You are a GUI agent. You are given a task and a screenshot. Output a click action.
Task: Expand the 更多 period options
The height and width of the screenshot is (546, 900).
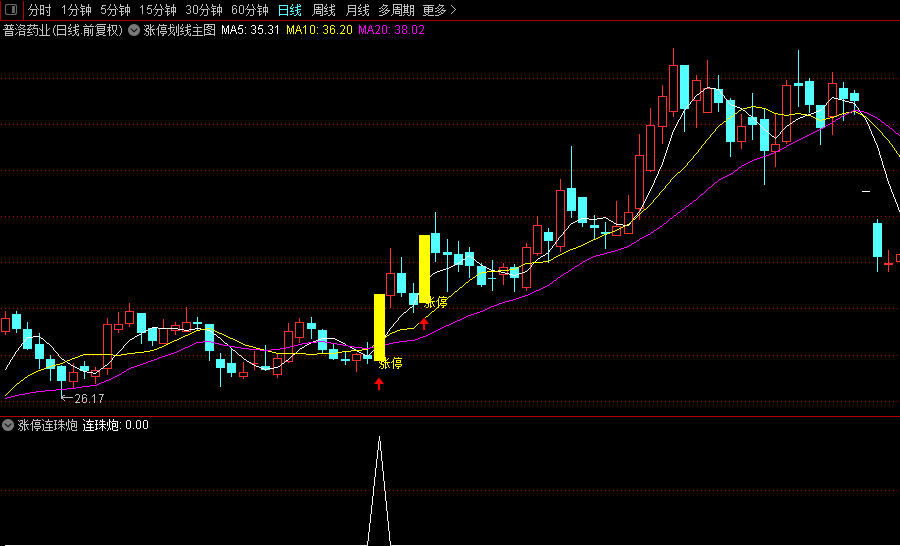point(440,10)
